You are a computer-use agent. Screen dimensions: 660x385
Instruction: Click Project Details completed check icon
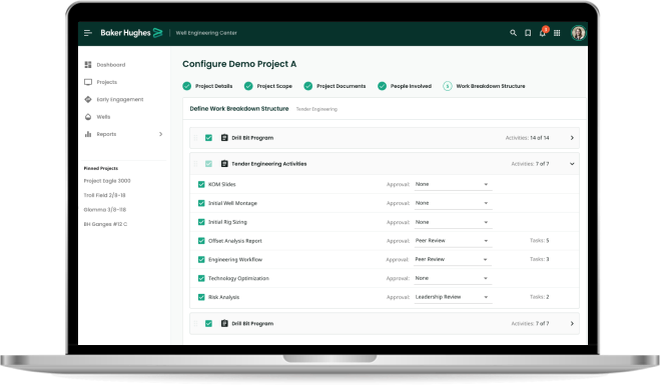coord(187,86)
